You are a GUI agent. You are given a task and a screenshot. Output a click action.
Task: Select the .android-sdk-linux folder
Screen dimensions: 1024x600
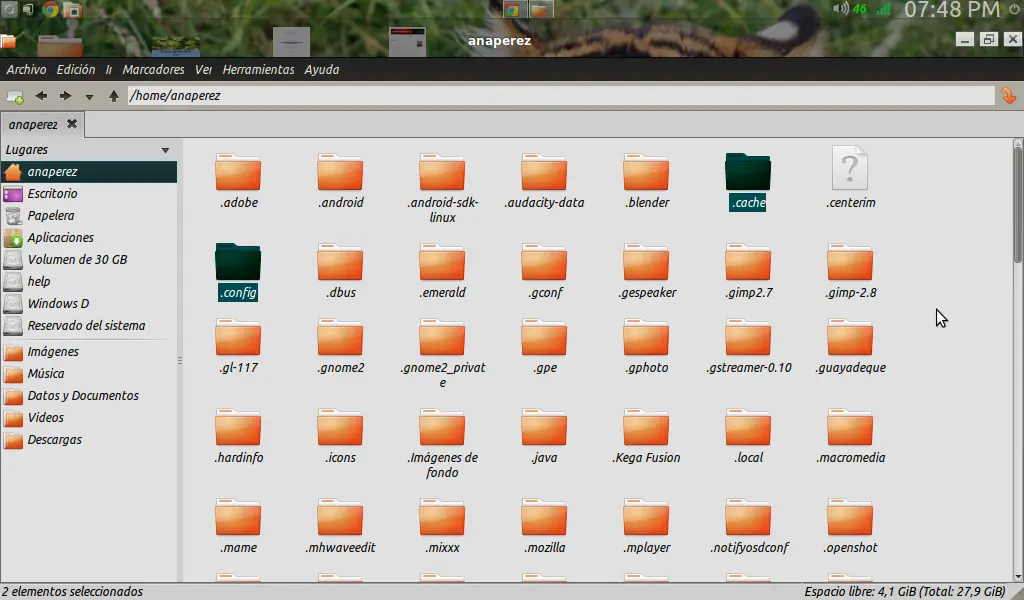coord(442,172)
